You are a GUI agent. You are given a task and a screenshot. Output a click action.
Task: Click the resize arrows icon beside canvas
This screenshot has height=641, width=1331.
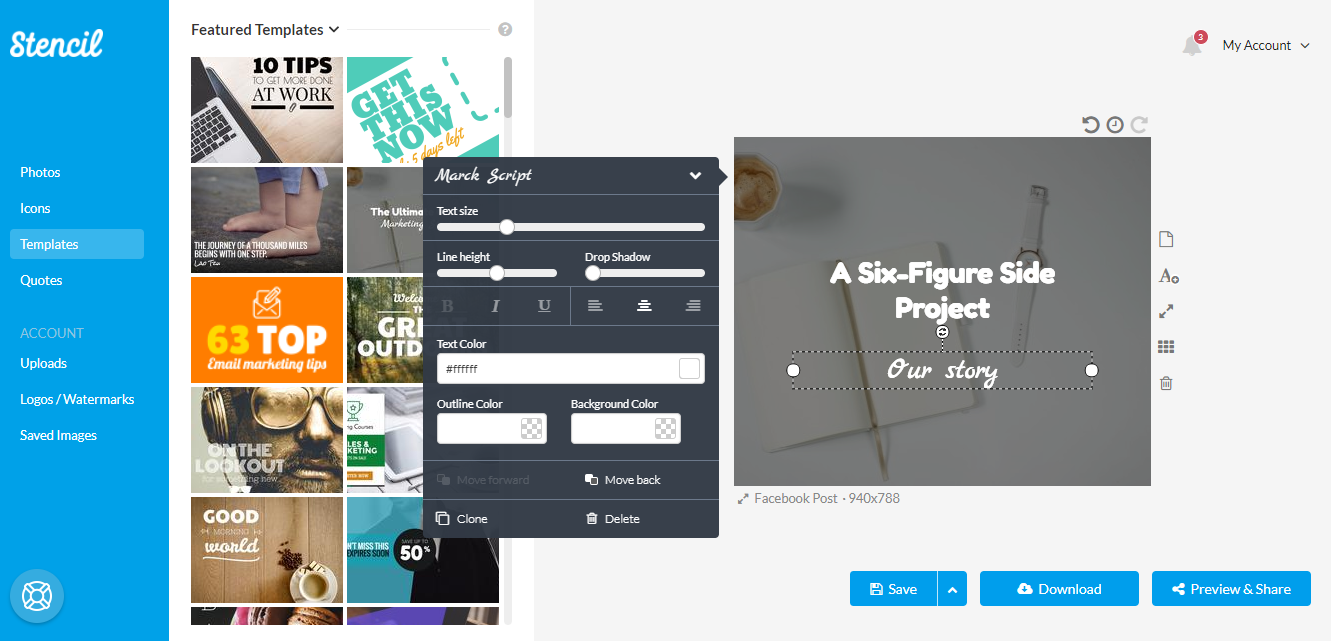(1166, 311)
